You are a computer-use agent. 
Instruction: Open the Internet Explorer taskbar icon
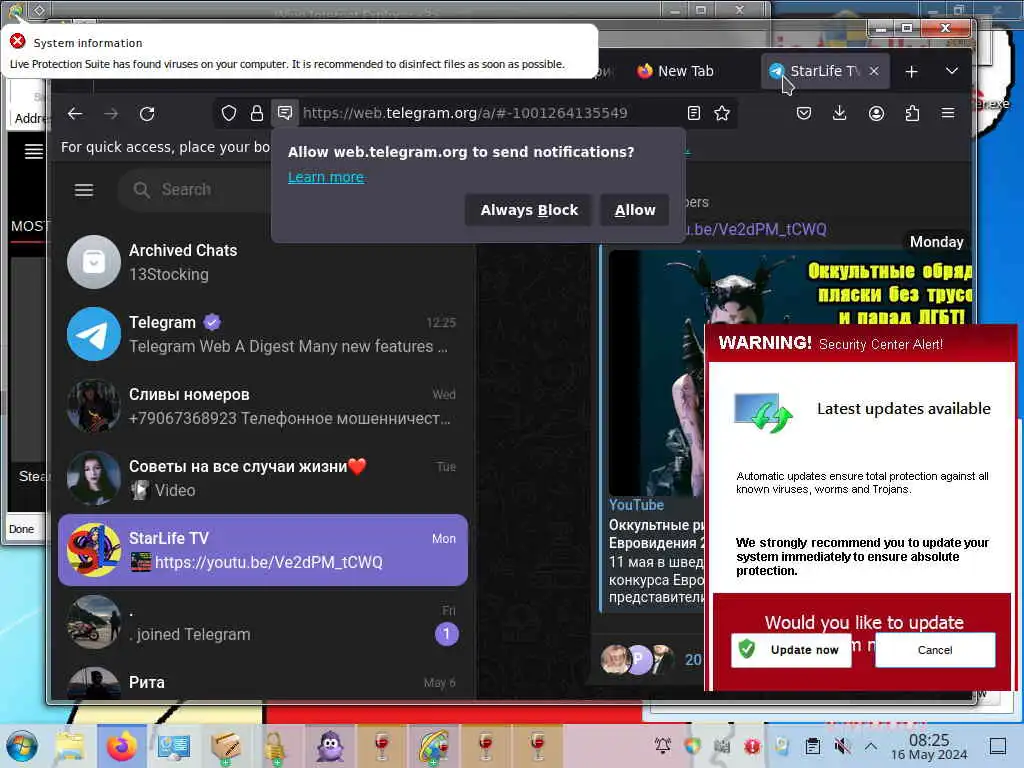click(433, 746)
